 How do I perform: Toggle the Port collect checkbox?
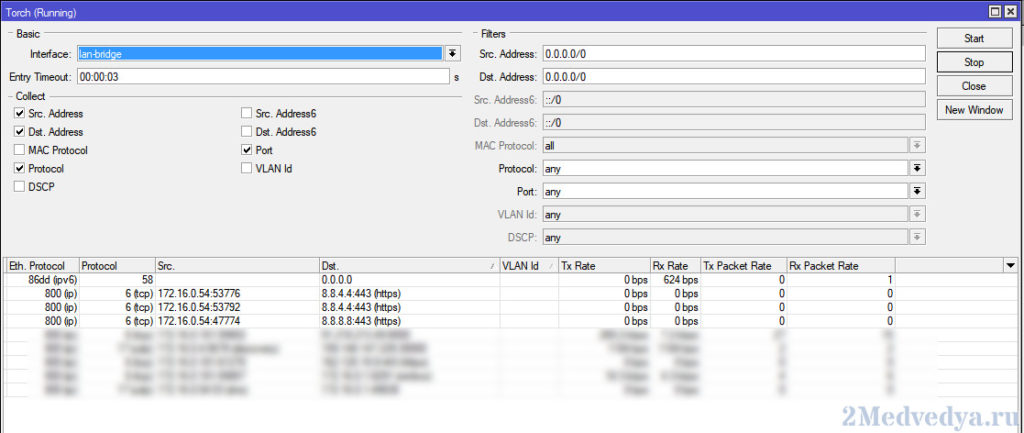pyautogui.click(x=246, y=150)
